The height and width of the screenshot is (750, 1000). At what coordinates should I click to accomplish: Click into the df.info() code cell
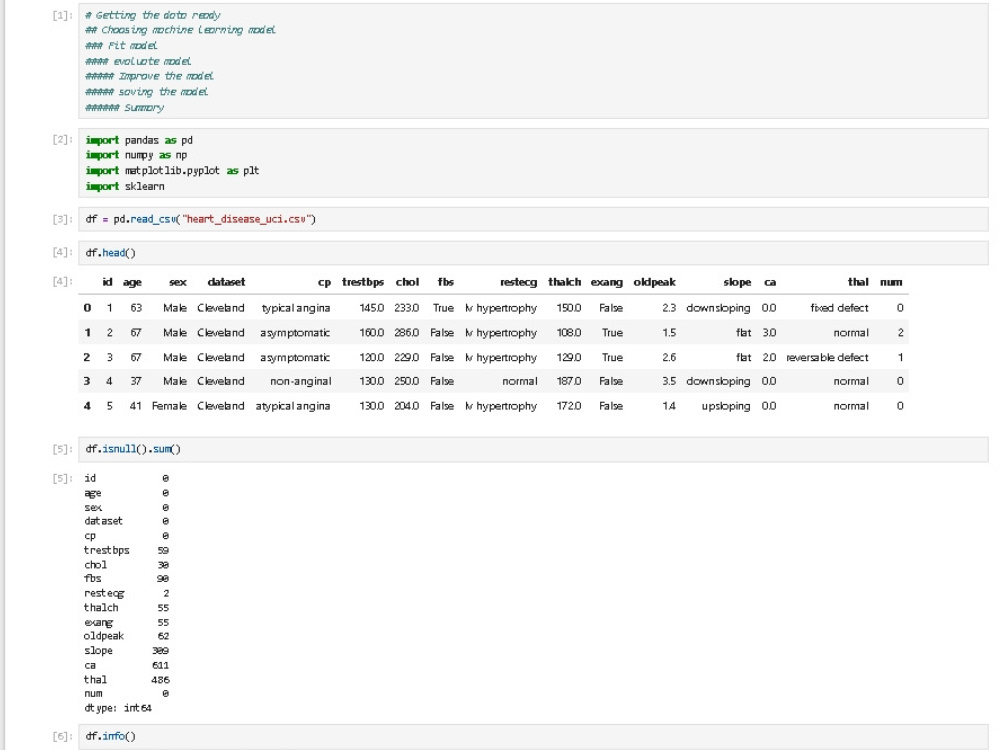533,736
